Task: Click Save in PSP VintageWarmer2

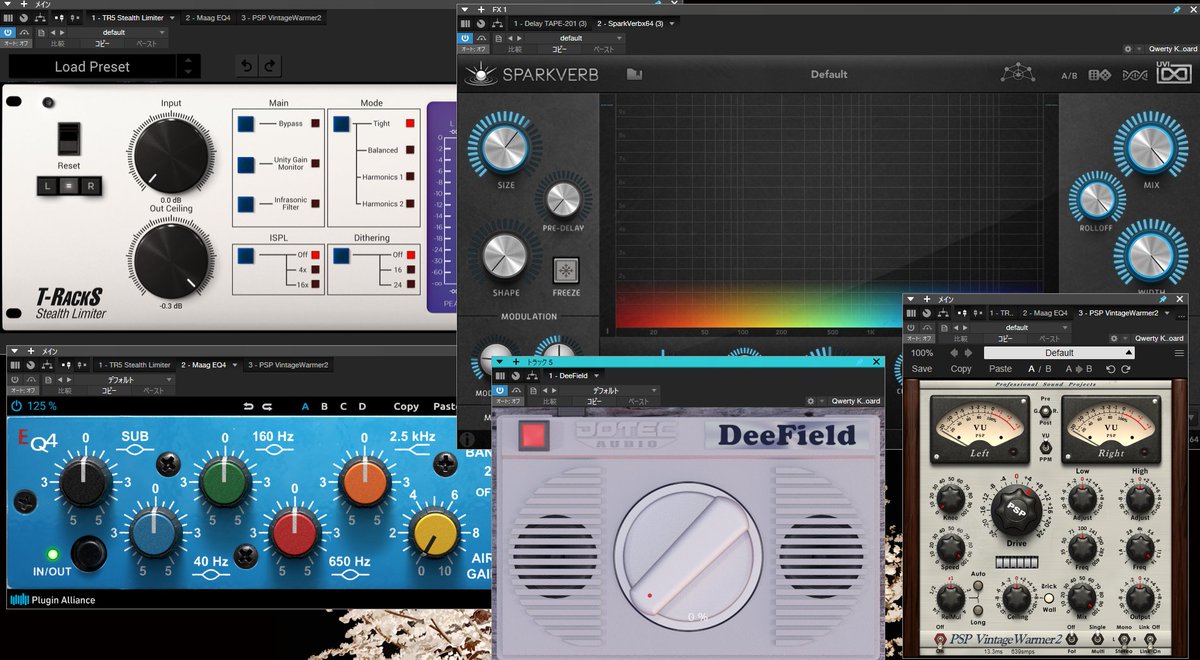Action: point(922,369)
